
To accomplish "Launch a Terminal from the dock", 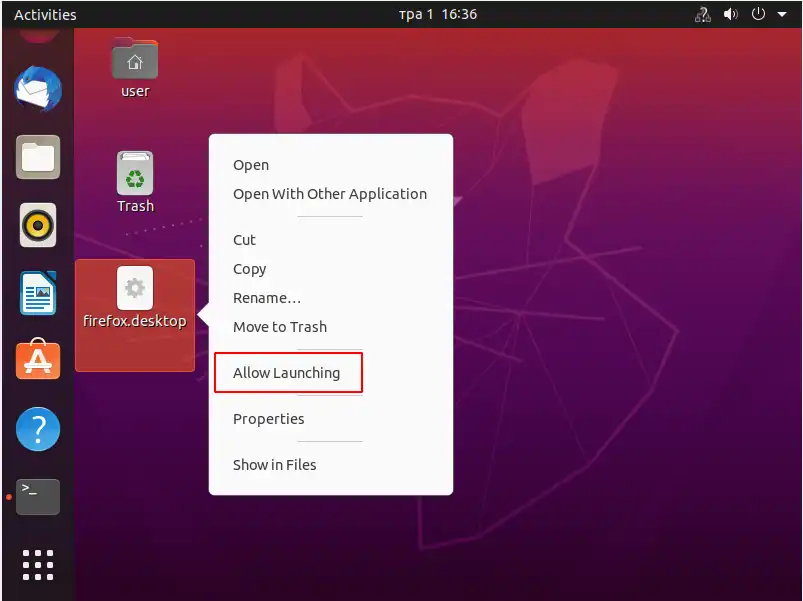I will point(37,497).
